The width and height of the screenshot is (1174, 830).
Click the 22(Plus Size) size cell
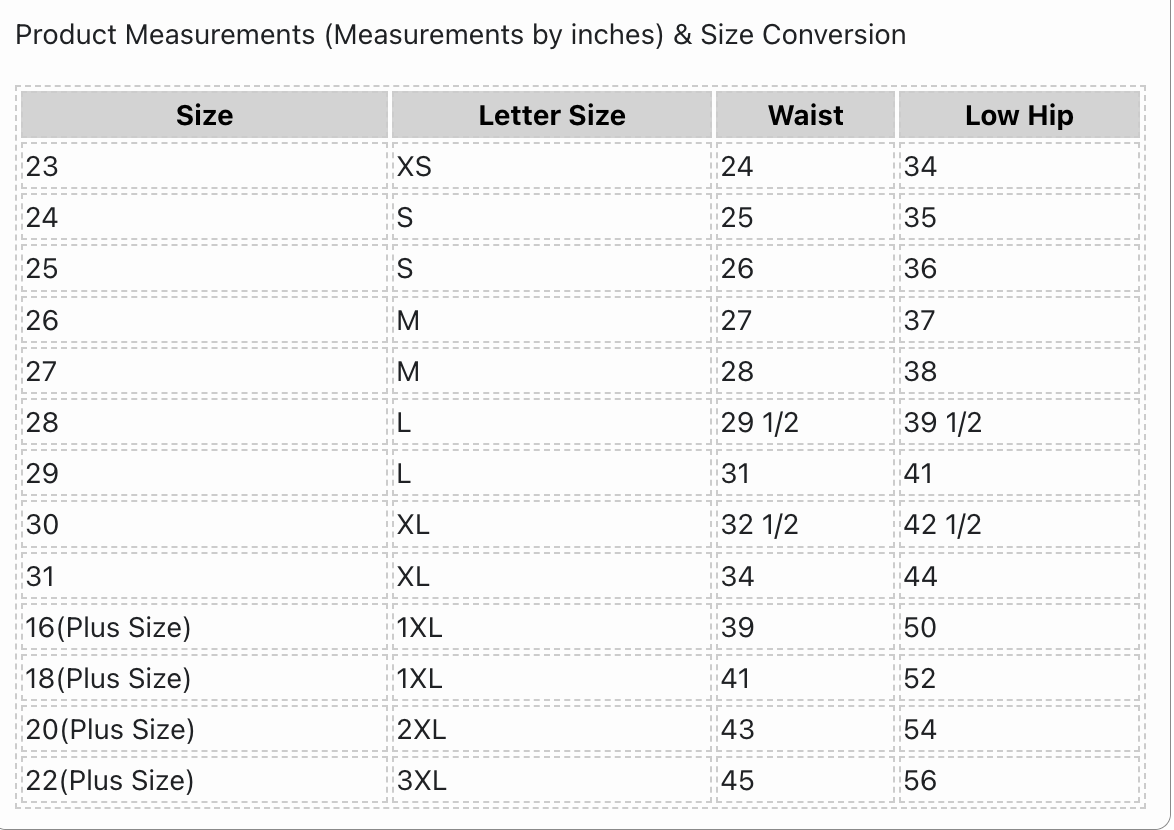pyautogui.click(x=204, y=781)
